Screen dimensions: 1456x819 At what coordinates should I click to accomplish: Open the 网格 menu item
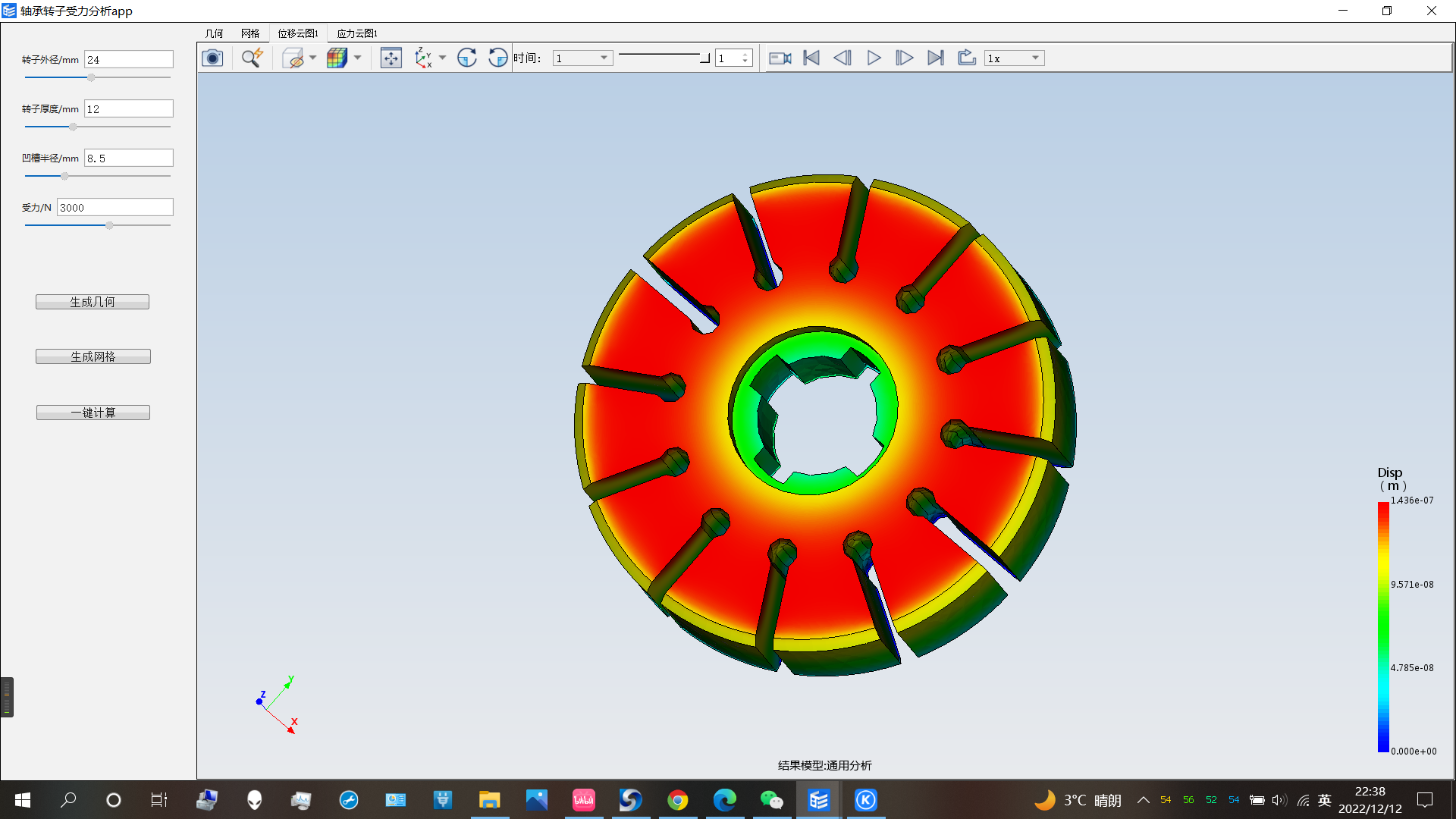250,33
